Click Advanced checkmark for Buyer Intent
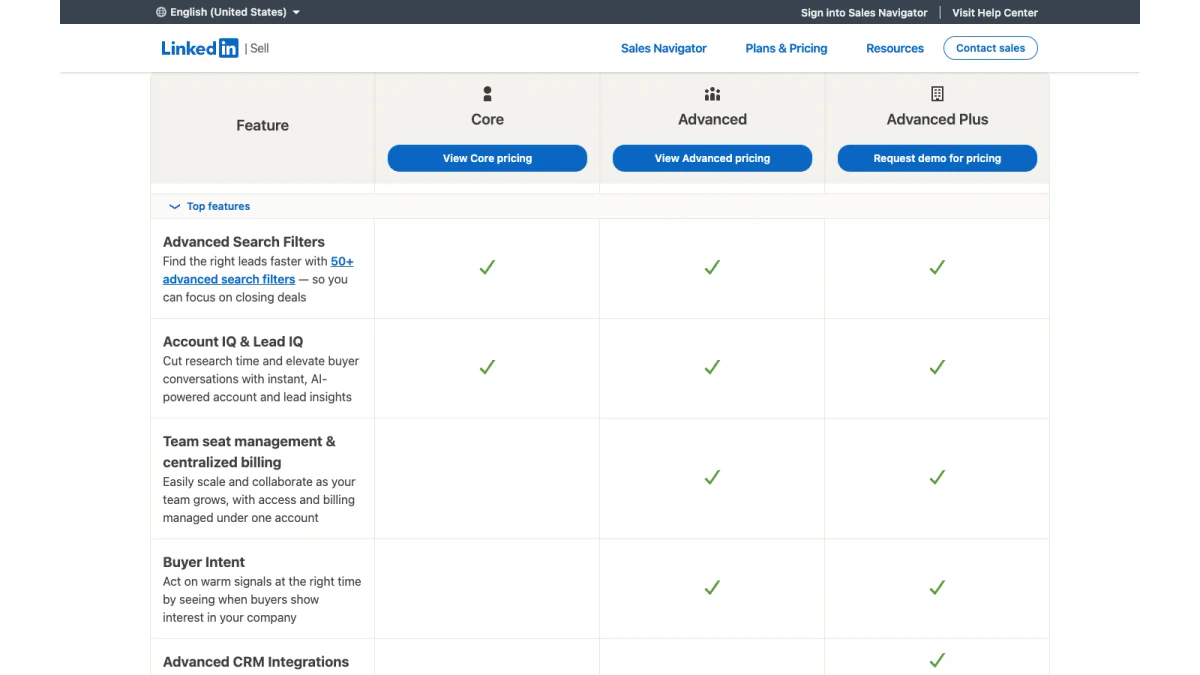This screenshot has width=1200, height=675. point(712,587)
